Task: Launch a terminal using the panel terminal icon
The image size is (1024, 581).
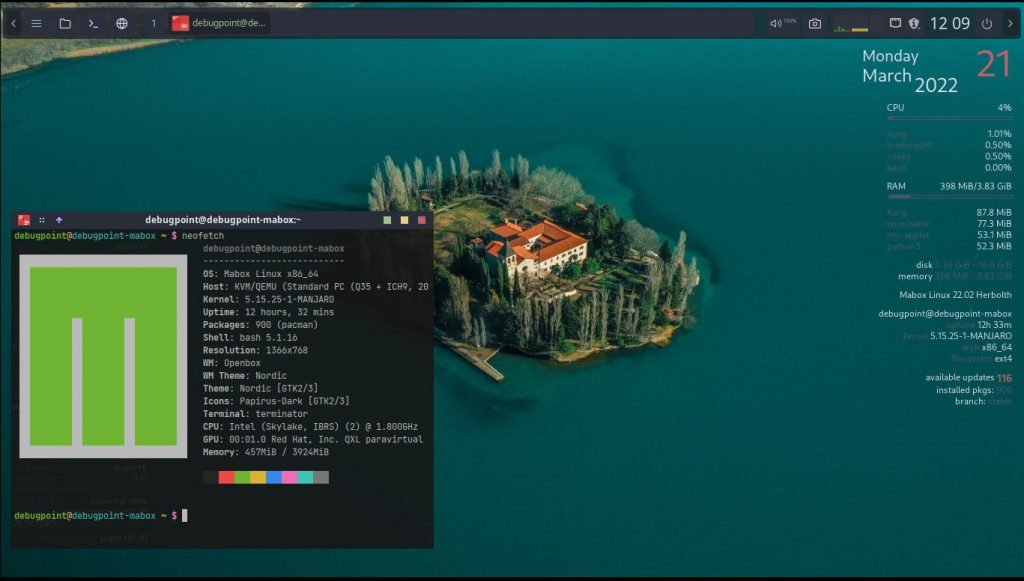Action: click(x=91, y=23)
